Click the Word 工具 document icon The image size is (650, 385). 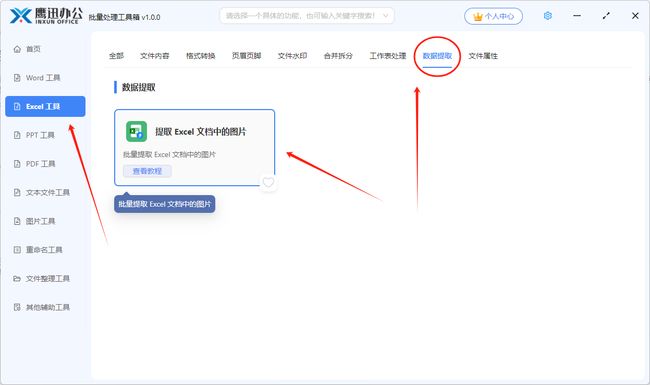point(17,77)
